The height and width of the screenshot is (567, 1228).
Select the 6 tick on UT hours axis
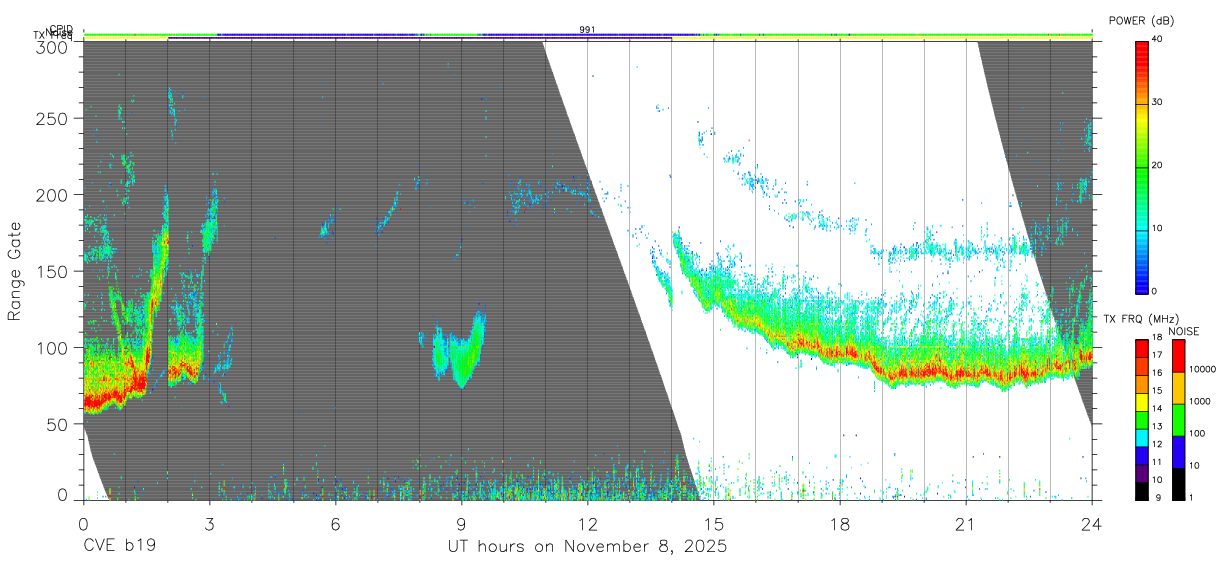335,523
